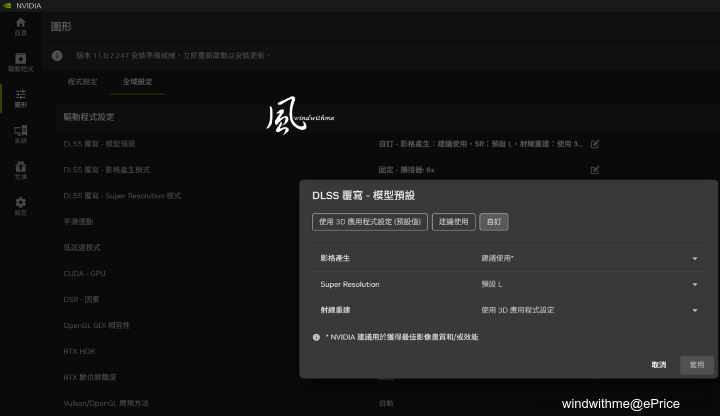The width and height of the screenshot is (720, 416).
Task: Click the NVIDIA logo in title bar
Action: (x=7, y=6)
